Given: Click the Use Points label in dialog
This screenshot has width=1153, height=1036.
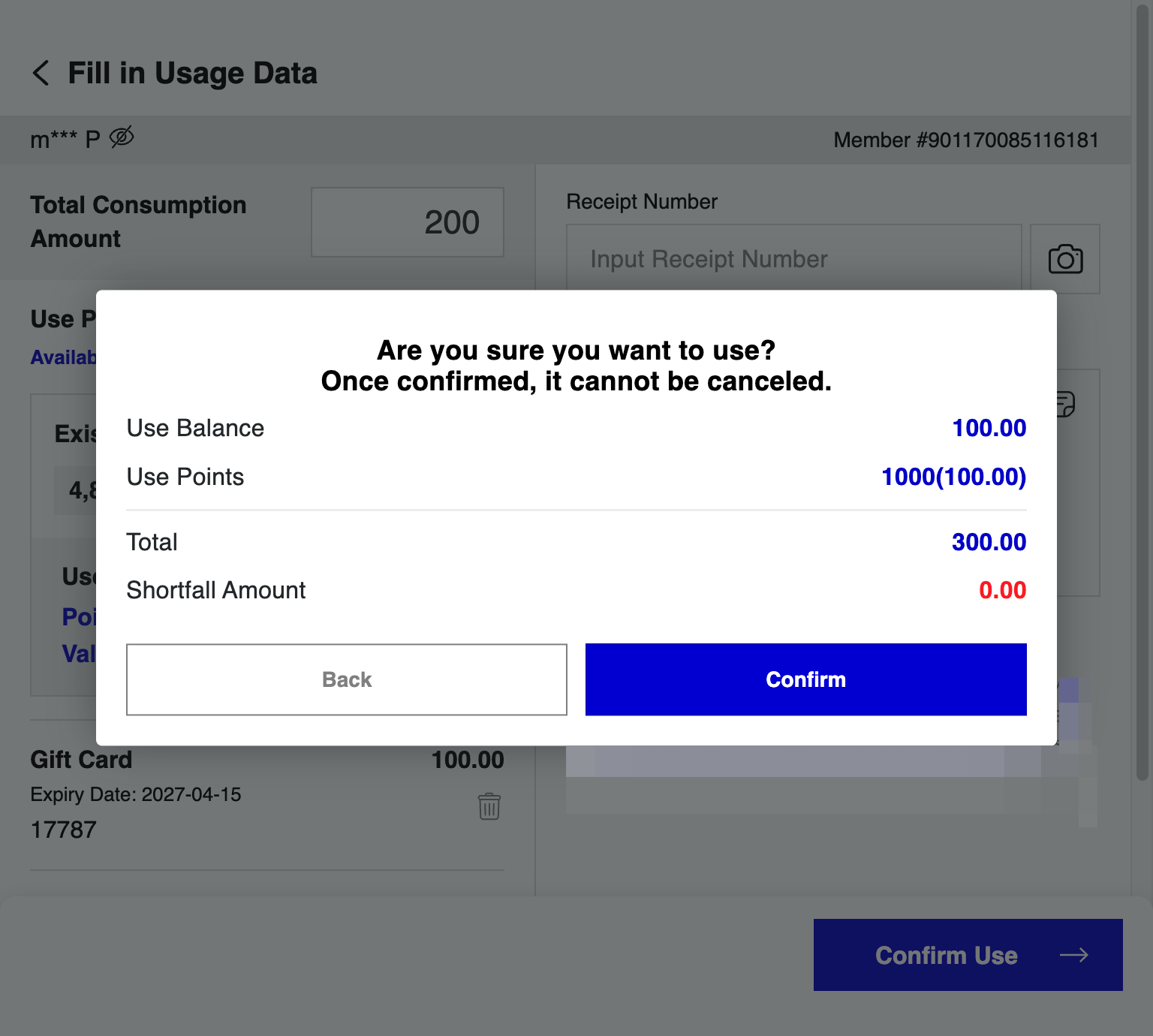Looking at the screenshot, I should click(185, 477).
